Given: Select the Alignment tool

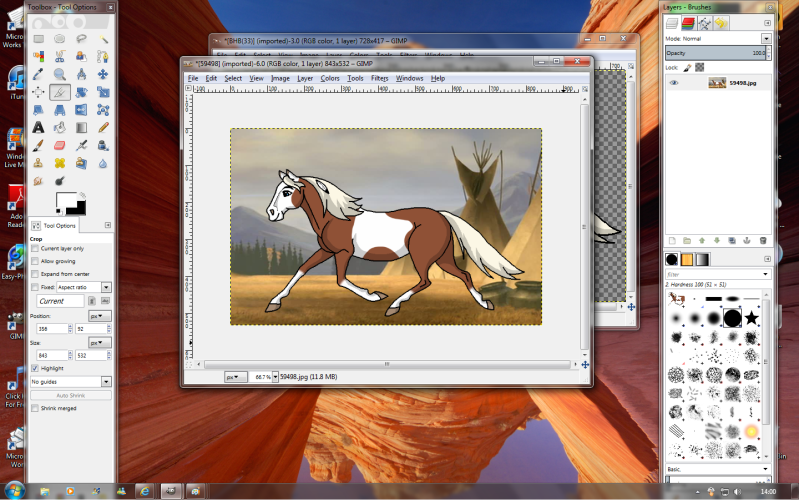Looking at the screenshot, I should [39, 92].
